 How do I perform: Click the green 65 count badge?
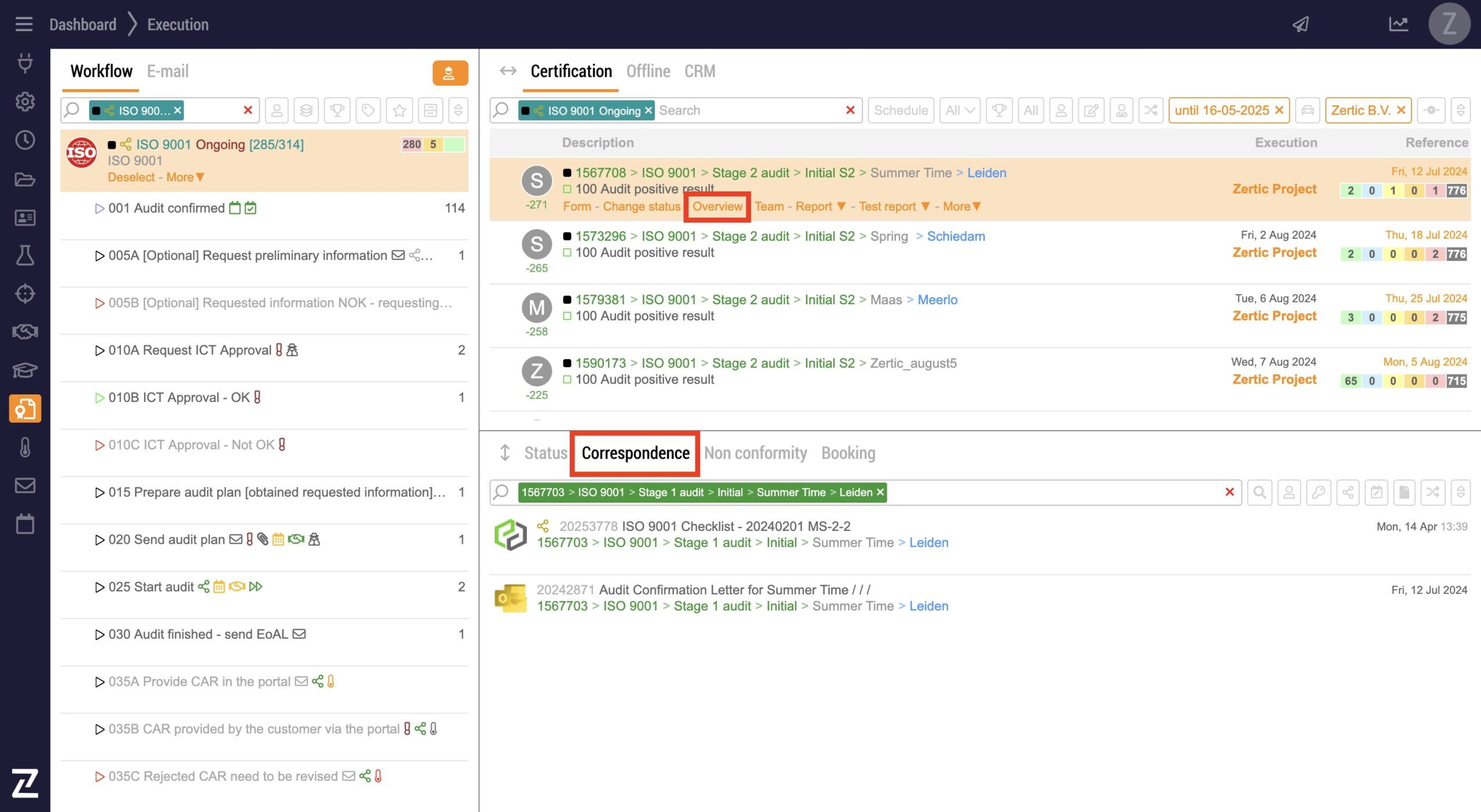[1350, 381]
